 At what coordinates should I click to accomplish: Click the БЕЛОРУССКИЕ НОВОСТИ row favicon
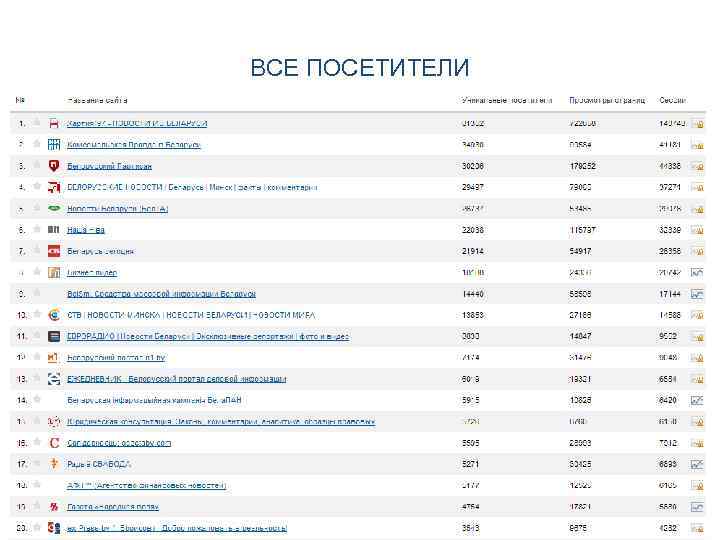pos(54,187)
